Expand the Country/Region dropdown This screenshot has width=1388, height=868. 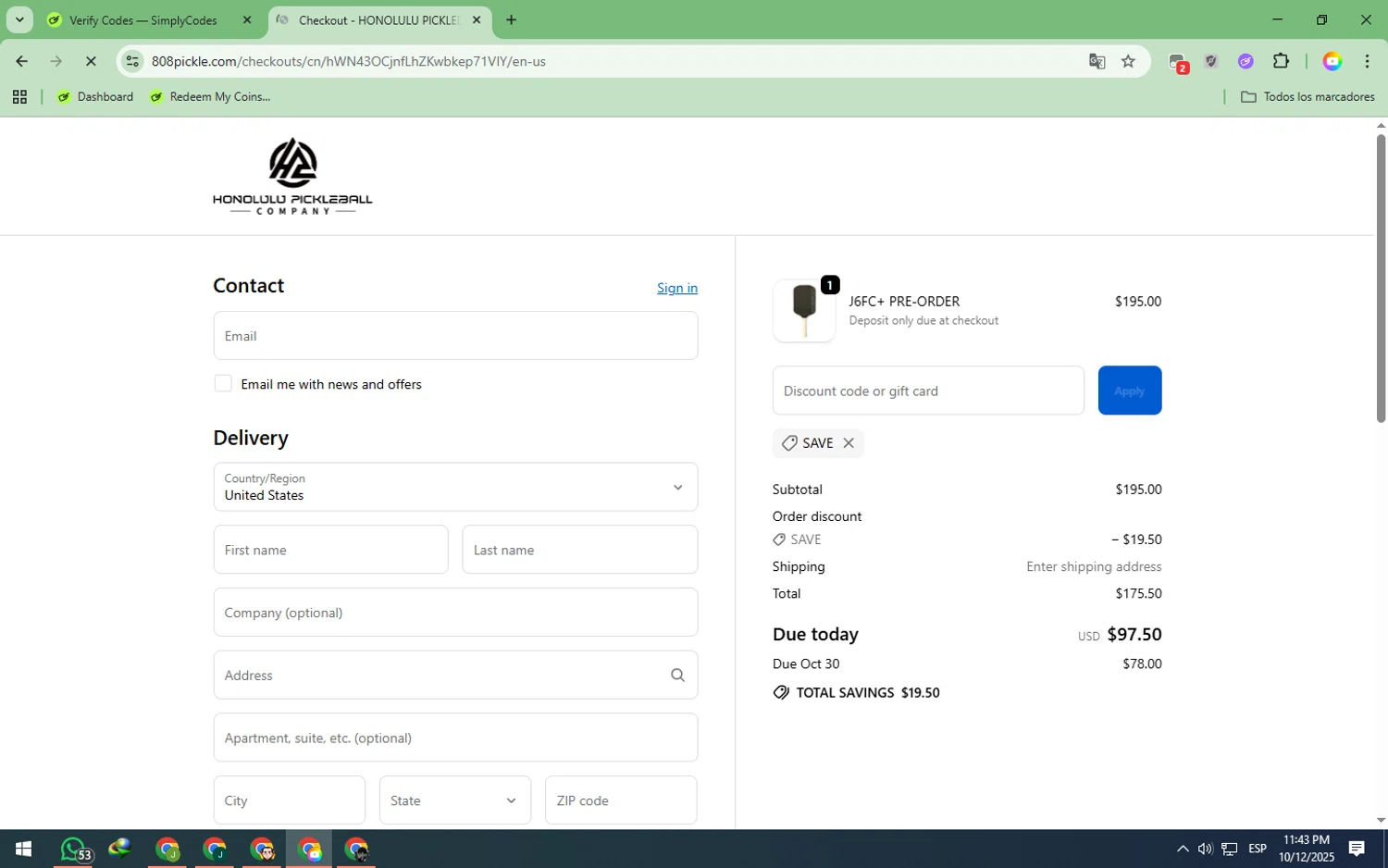[455, 487]
